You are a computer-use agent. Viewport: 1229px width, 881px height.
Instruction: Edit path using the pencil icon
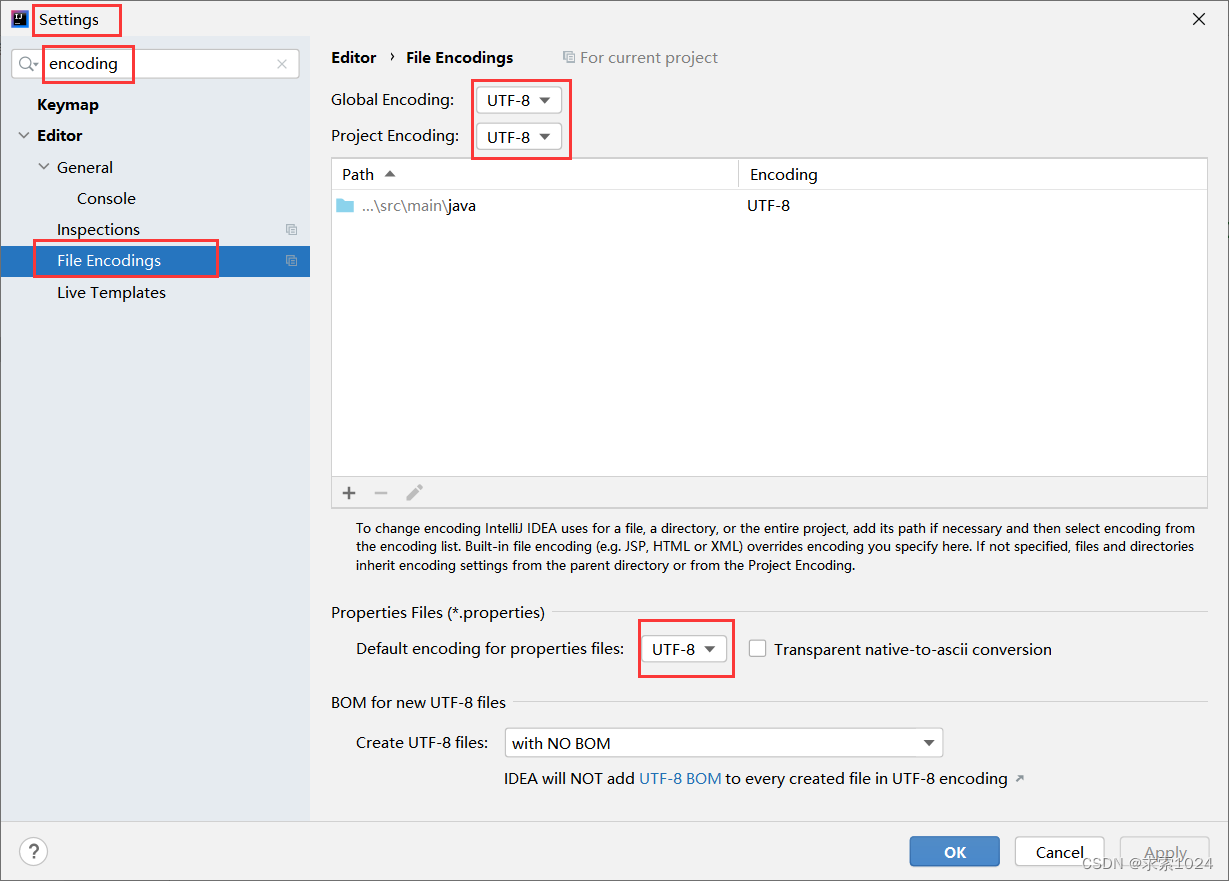tap(414, 492)
